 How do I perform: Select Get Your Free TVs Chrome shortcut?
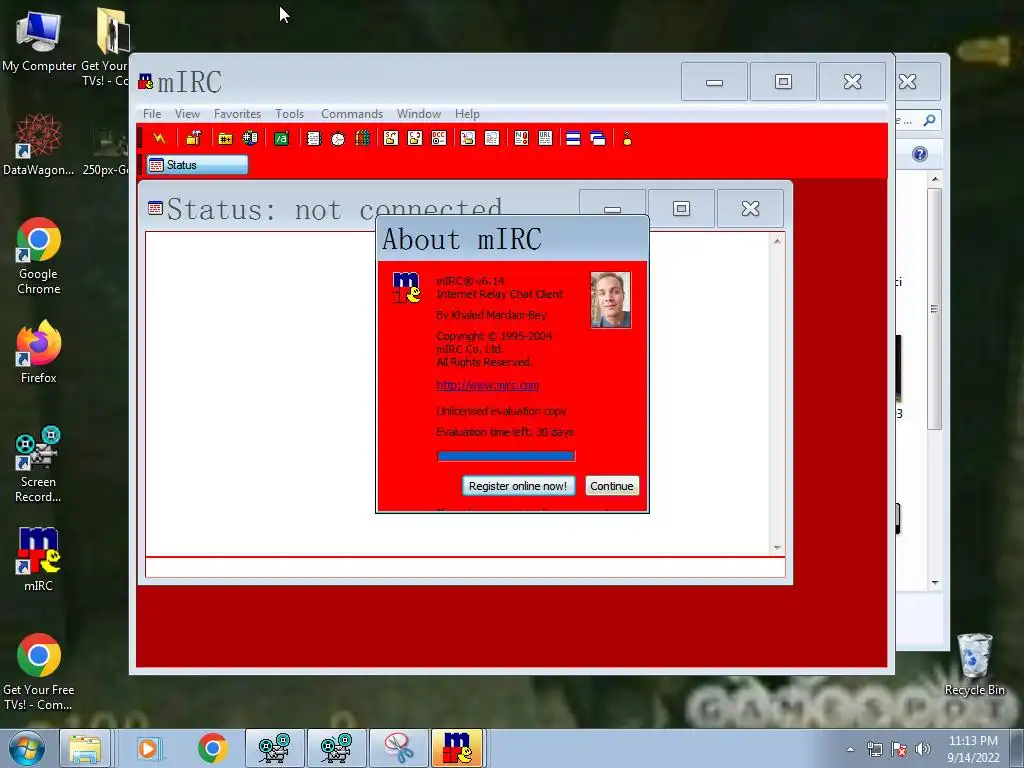click(x=39, y=672)
